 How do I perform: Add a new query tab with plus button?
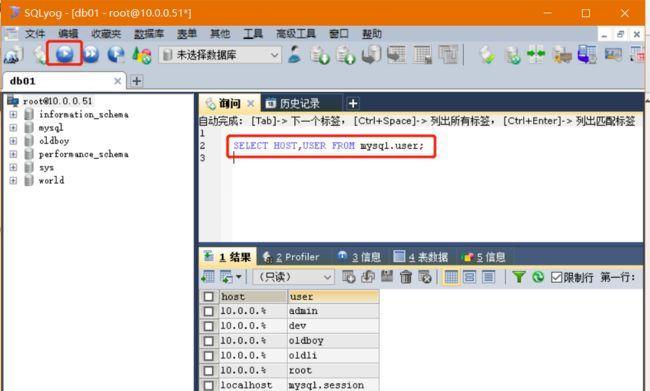(353, 103)
